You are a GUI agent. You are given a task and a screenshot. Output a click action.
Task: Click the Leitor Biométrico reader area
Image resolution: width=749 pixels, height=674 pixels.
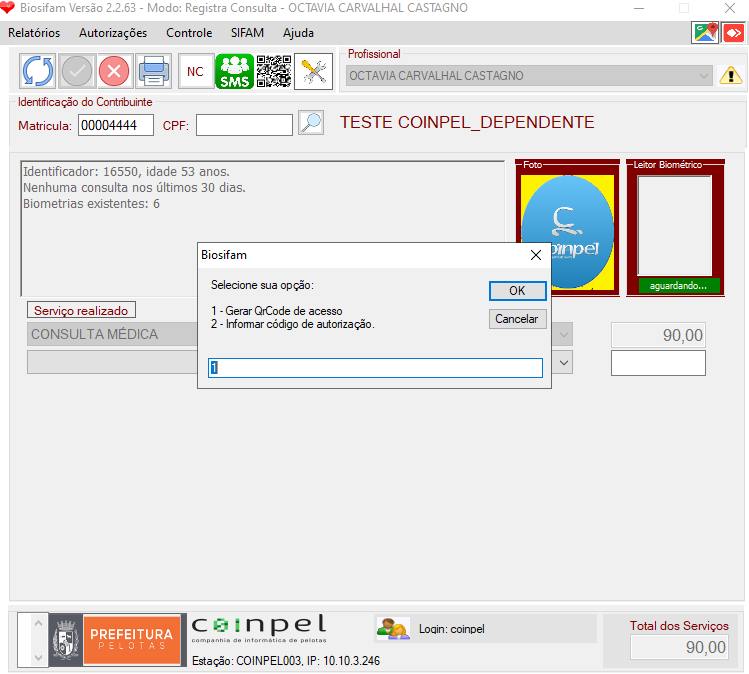tap(674, 225)
